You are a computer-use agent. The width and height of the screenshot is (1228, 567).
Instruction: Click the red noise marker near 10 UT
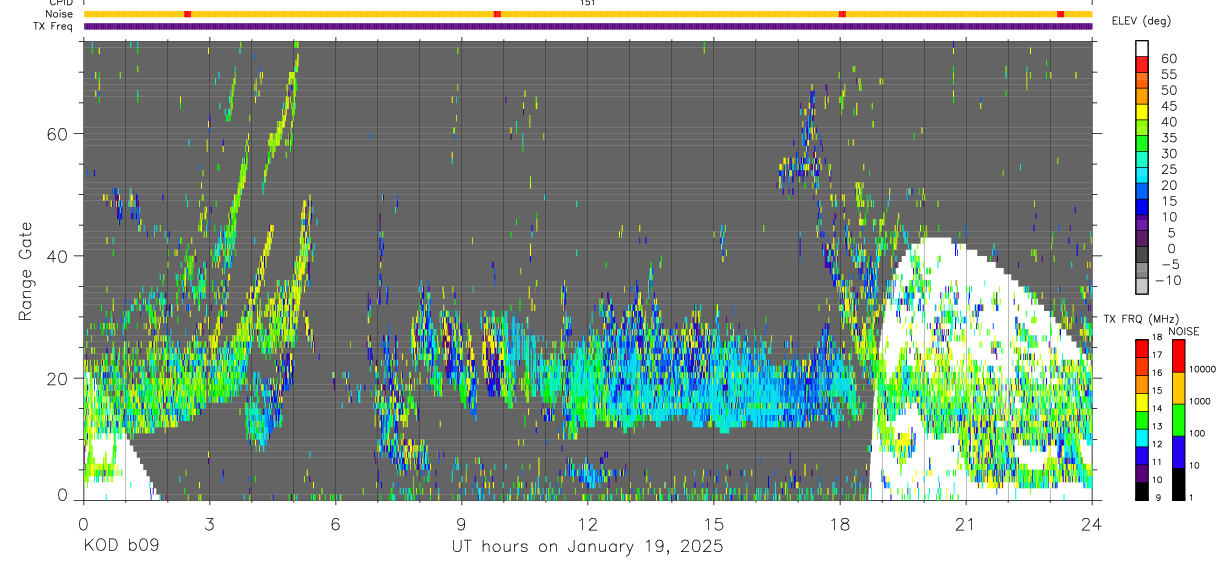coord(497,14)
